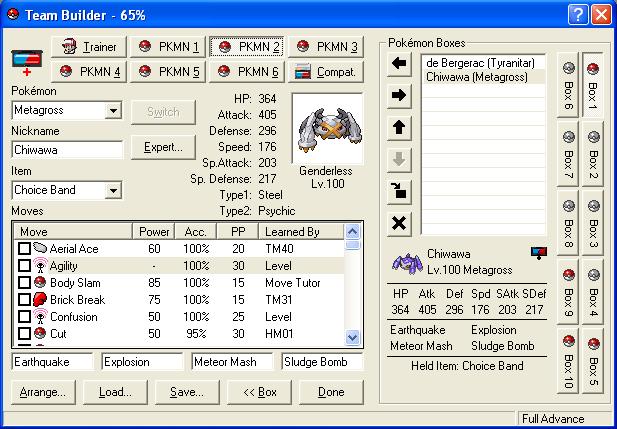Select Box 9 tab

point(568,292)
